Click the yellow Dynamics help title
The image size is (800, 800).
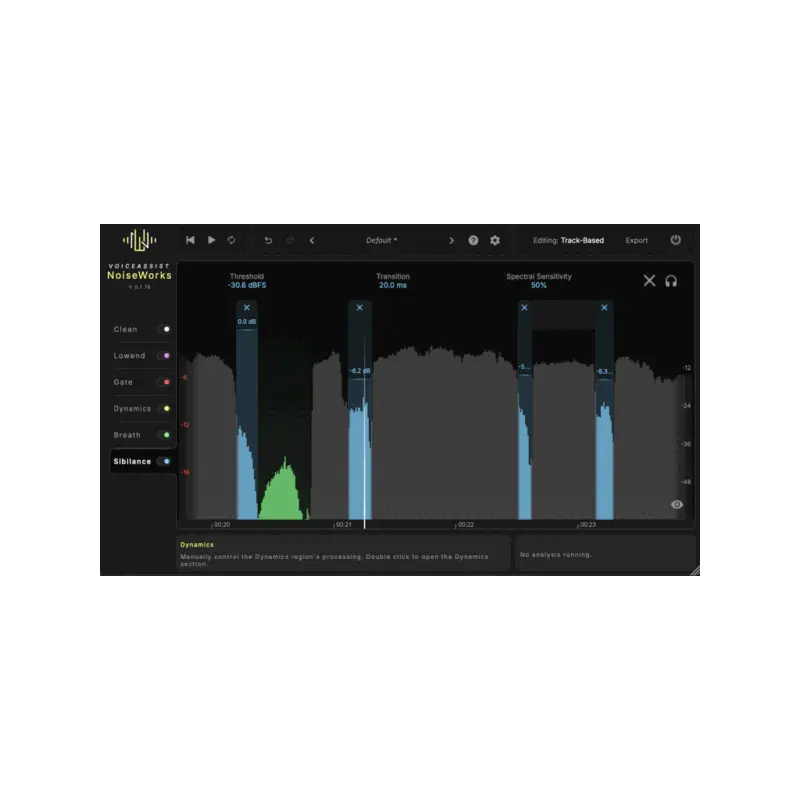point(197,545)
